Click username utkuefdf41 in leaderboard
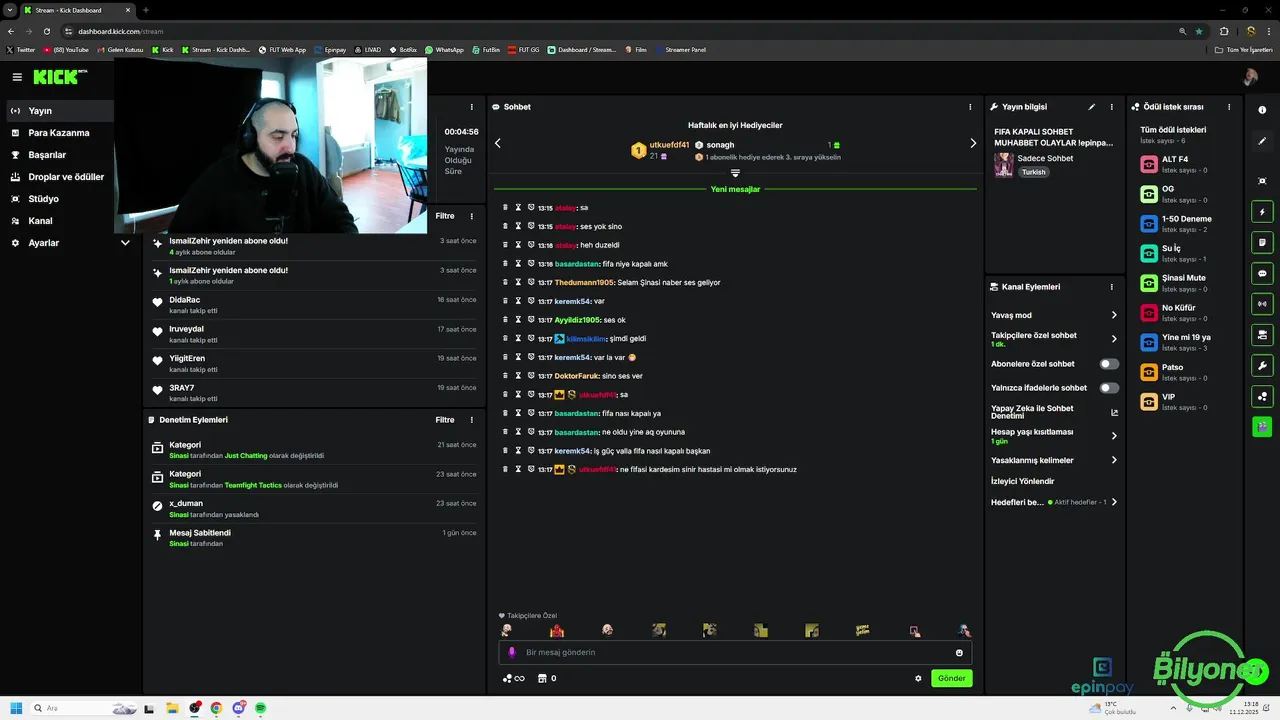The width and height of the screenshot is (1280, 720). click(x=669, y=145)
